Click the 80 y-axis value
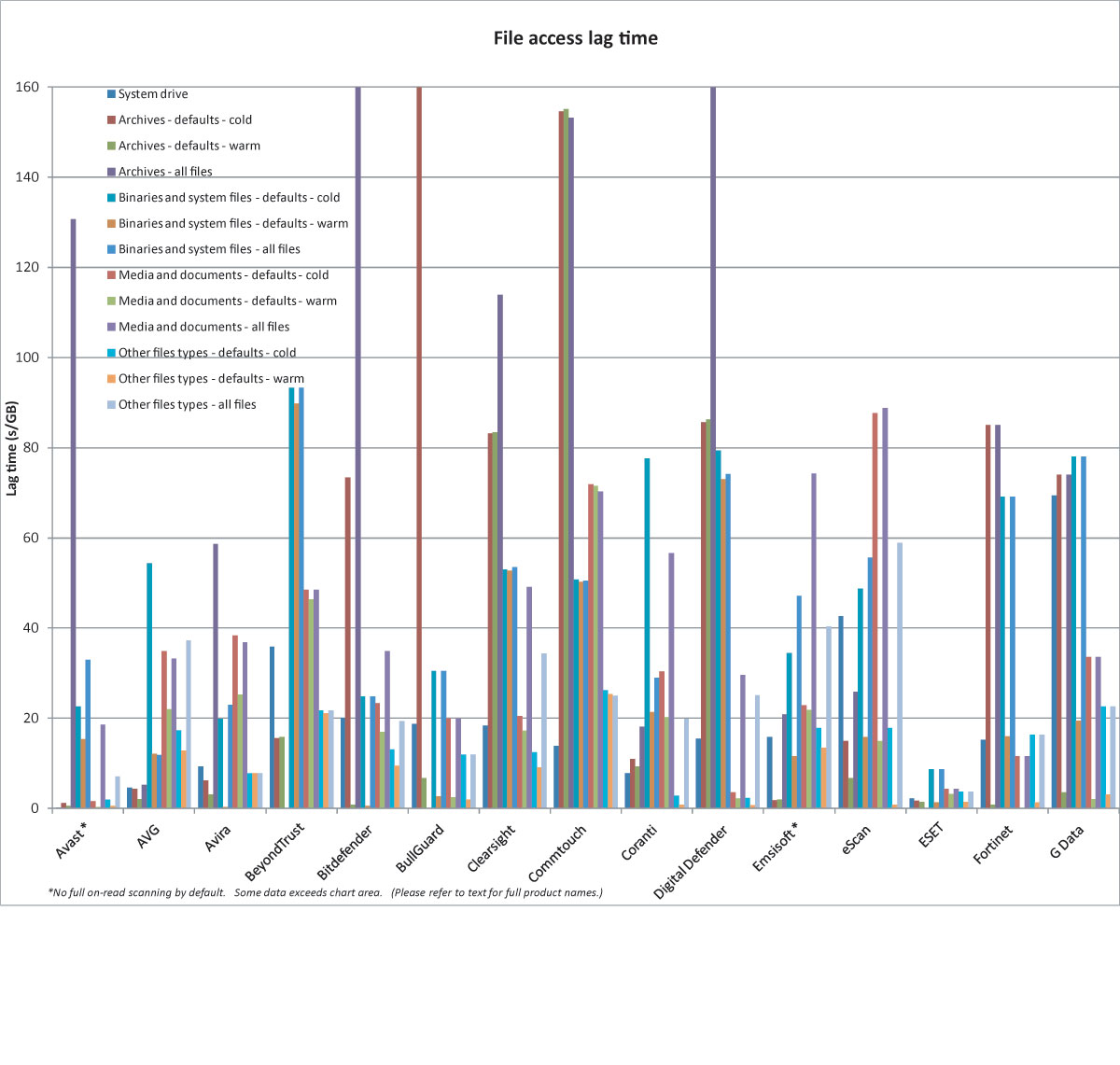The width and height of the screenshot is (1120, 1065). 31,448
